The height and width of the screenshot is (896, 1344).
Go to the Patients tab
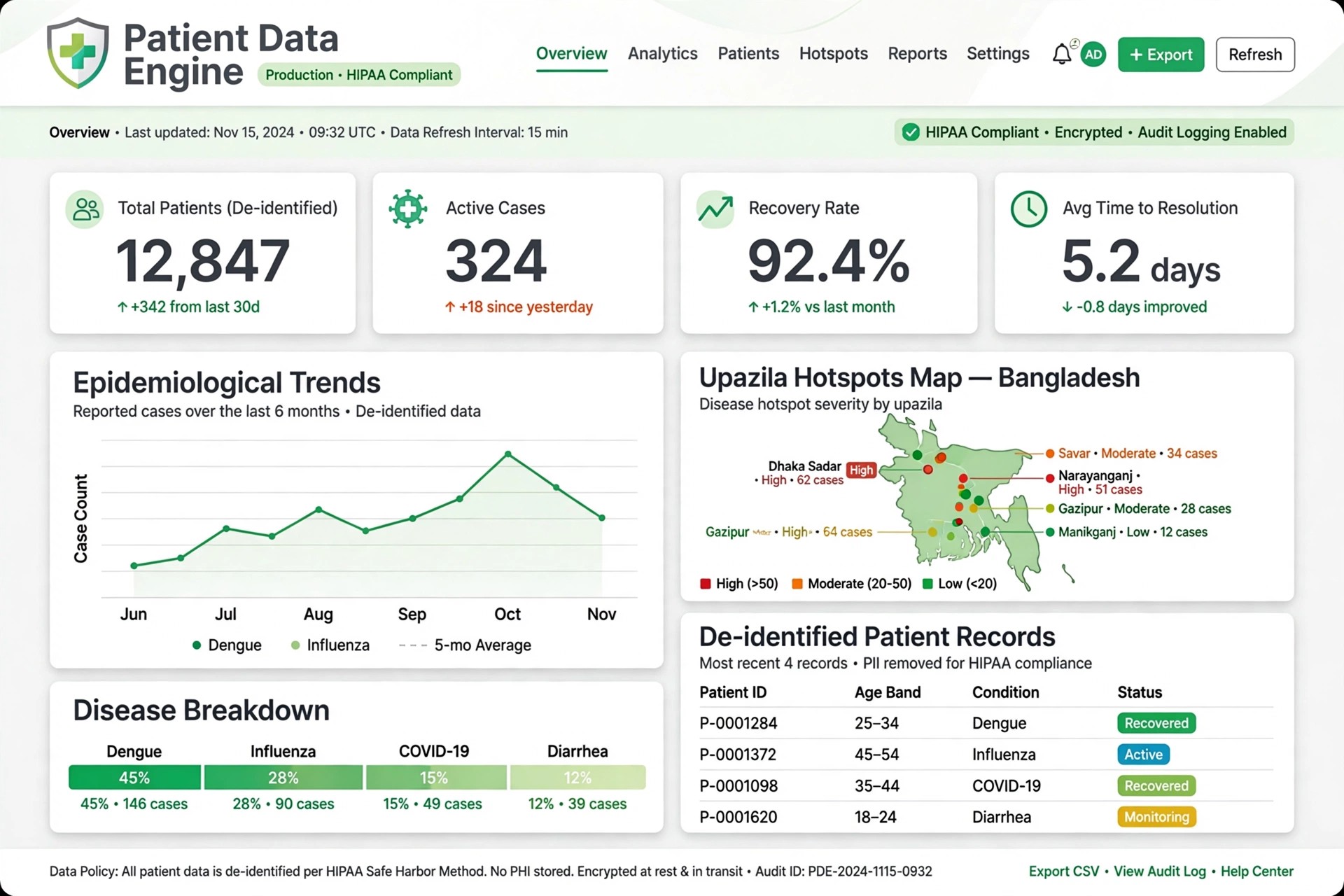pos(748,54)
